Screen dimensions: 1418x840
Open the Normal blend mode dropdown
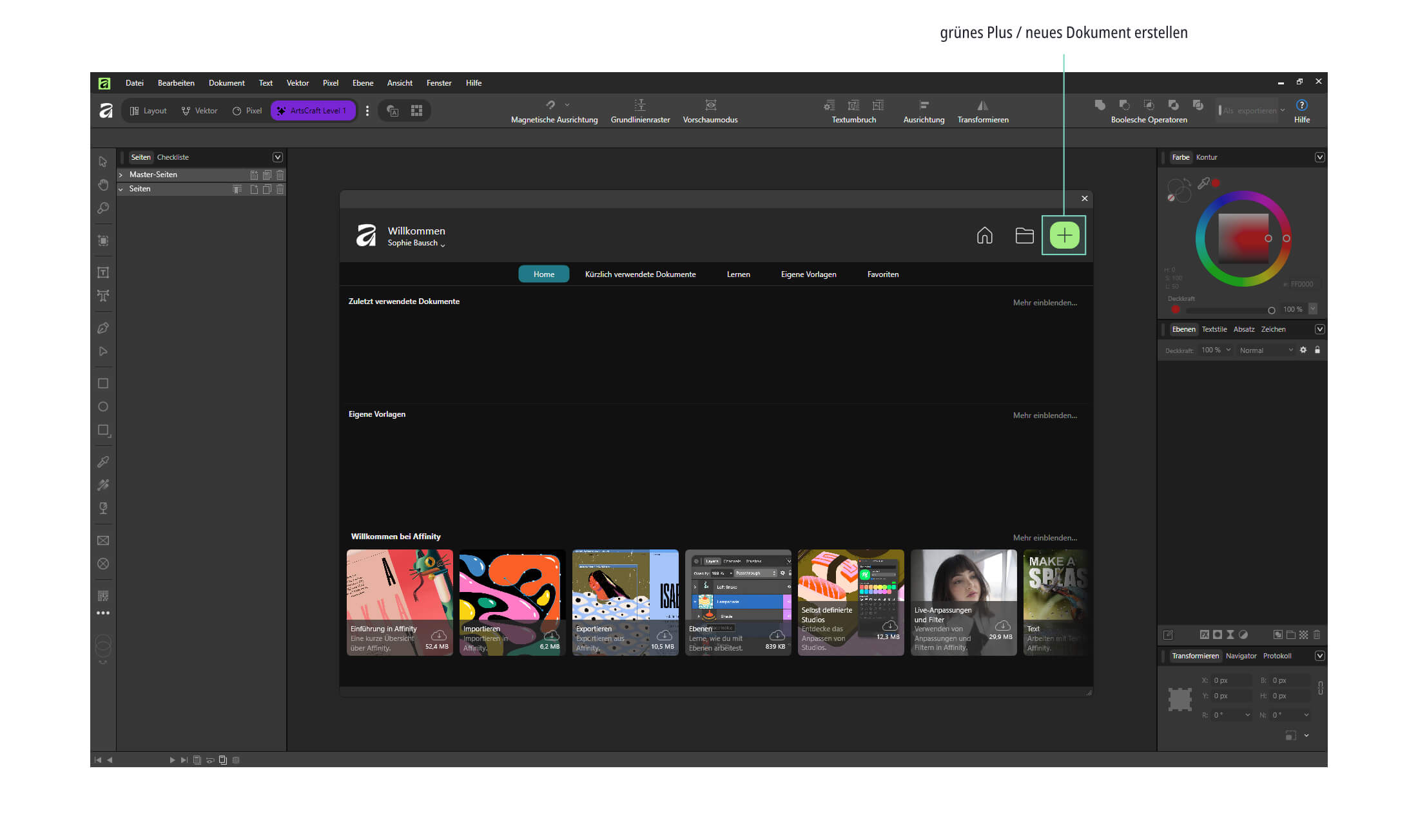tap(1266, 350)
